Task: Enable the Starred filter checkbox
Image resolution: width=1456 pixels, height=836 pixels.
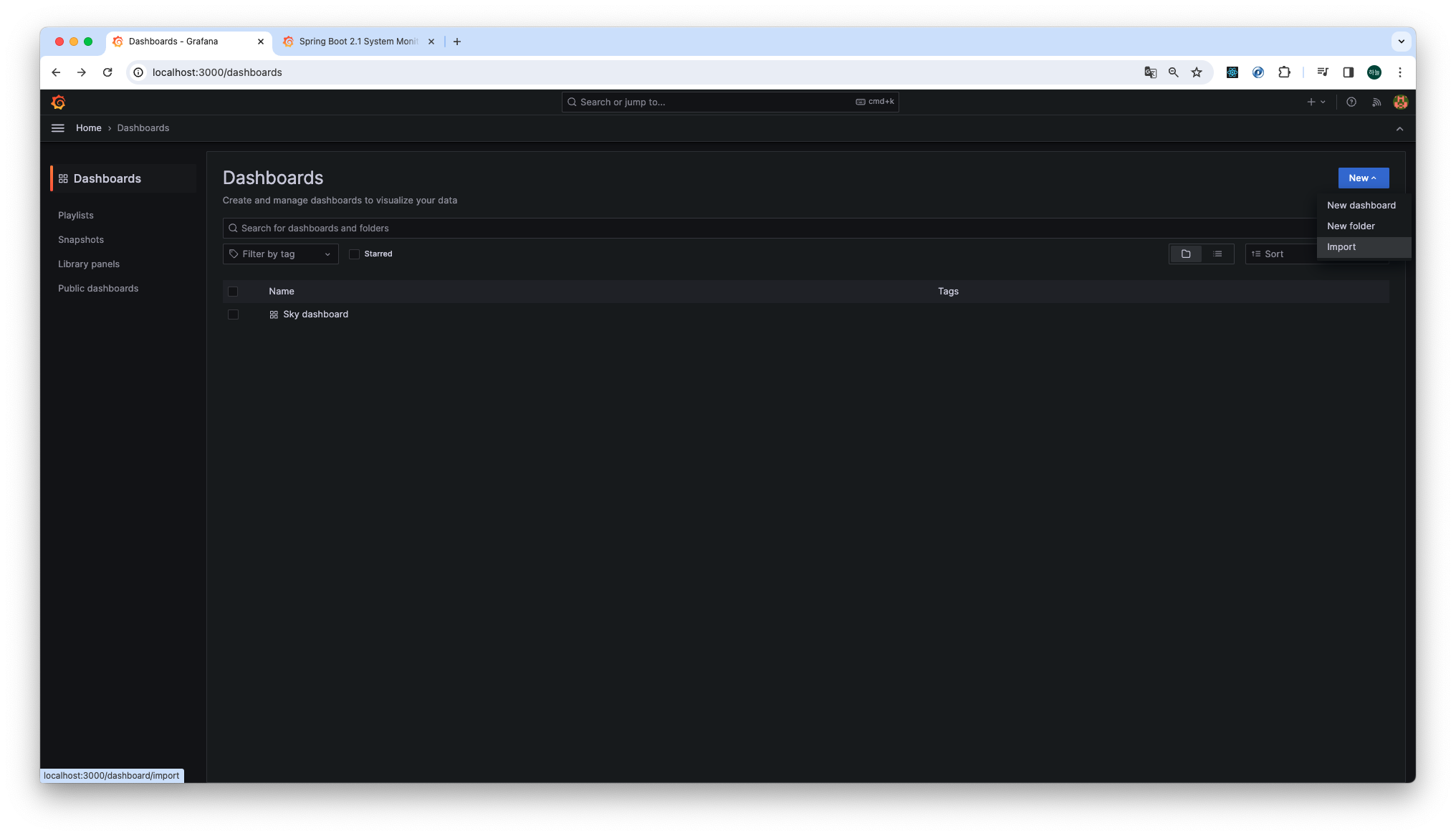Action: [354, 254]
